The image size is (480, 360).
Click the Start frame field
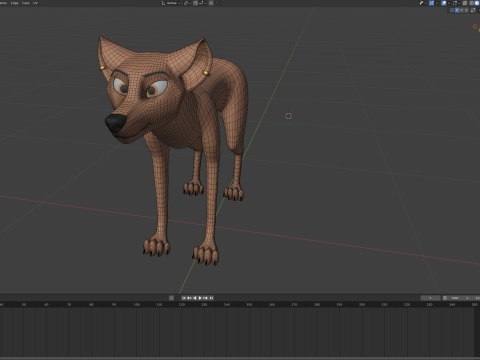coord(460,298)
